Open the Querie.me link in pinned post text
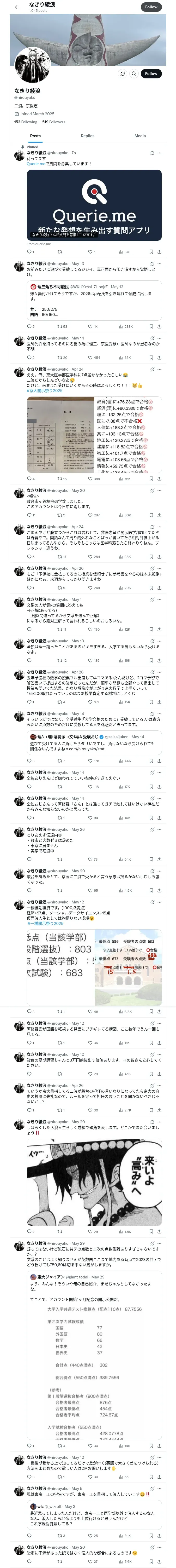The image size is (176, 1568). (35, 164)
